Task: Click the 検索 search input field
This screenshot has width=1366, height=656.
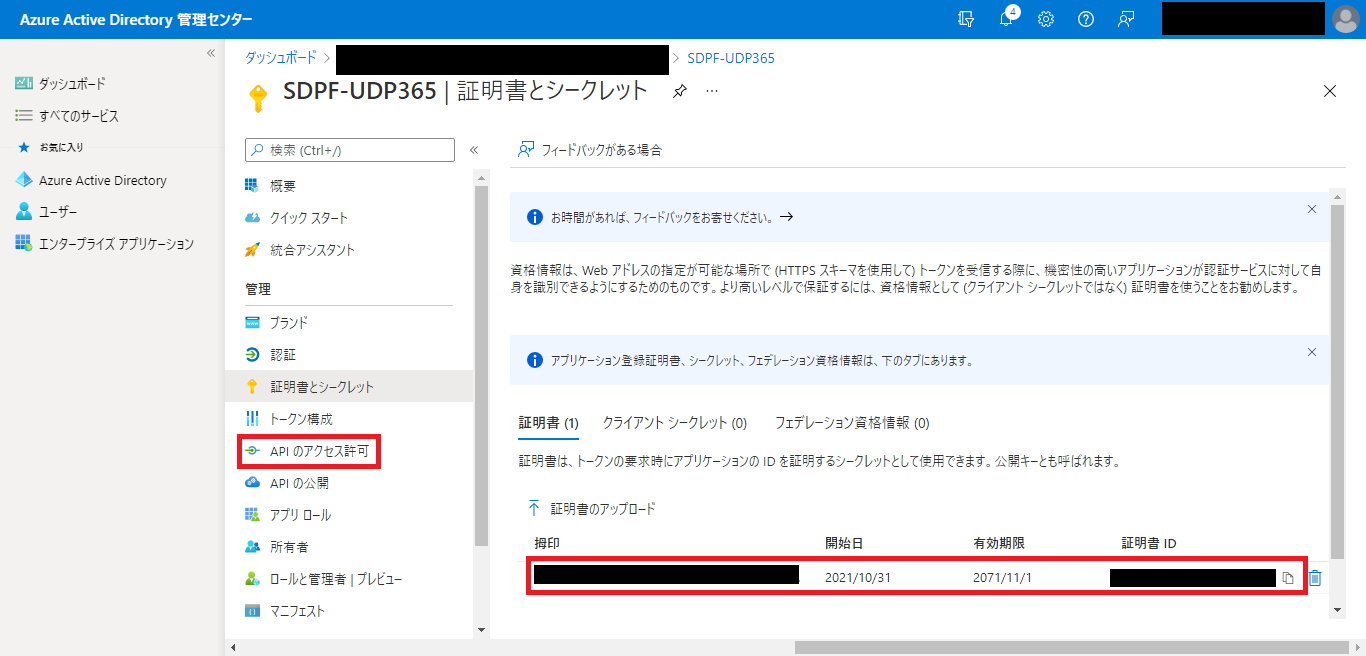Action: click(350, 150)
